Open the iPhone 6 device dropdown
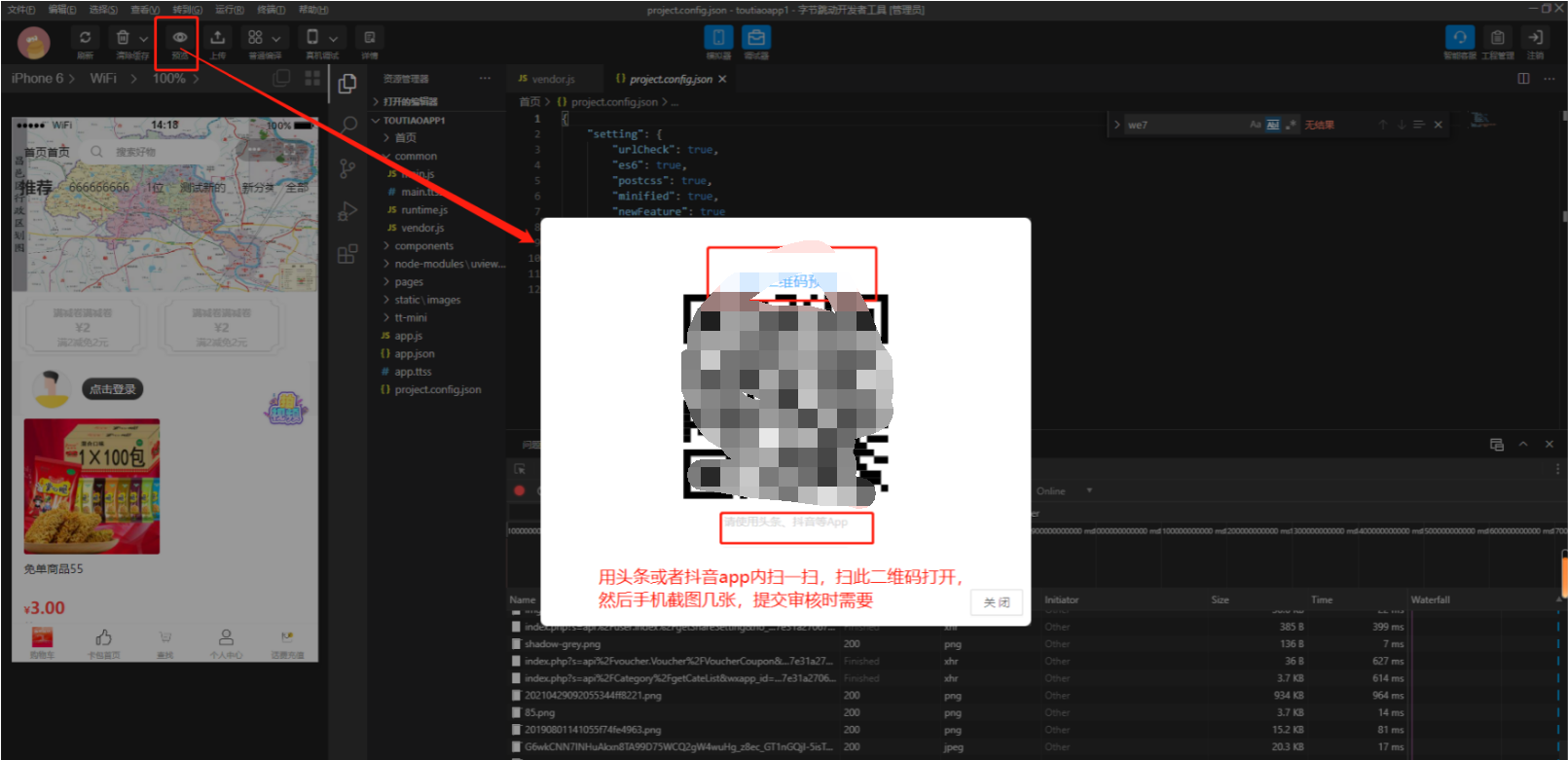The image size is (1568, 760). pos(43,78)
